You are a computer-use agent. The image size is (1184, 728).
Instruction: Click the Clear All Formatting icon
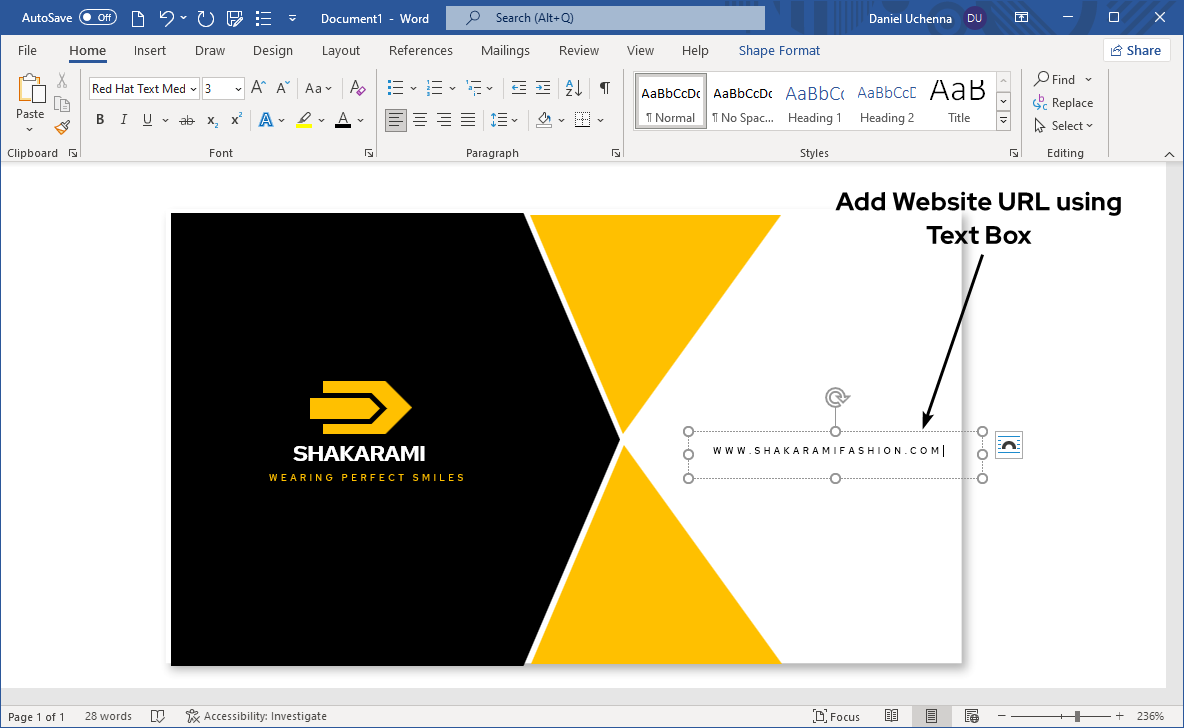358,88
